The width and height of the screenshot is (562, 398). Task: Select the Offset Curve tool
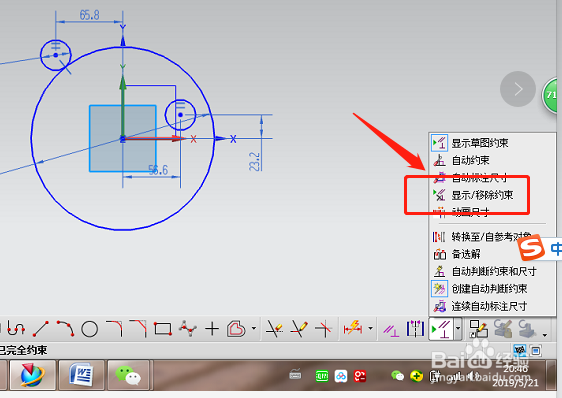[x=236, y=328]
